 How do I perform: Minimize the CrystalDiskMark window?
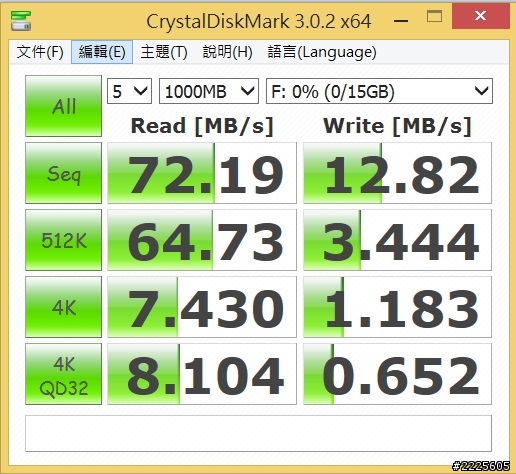tap(401, 21)
